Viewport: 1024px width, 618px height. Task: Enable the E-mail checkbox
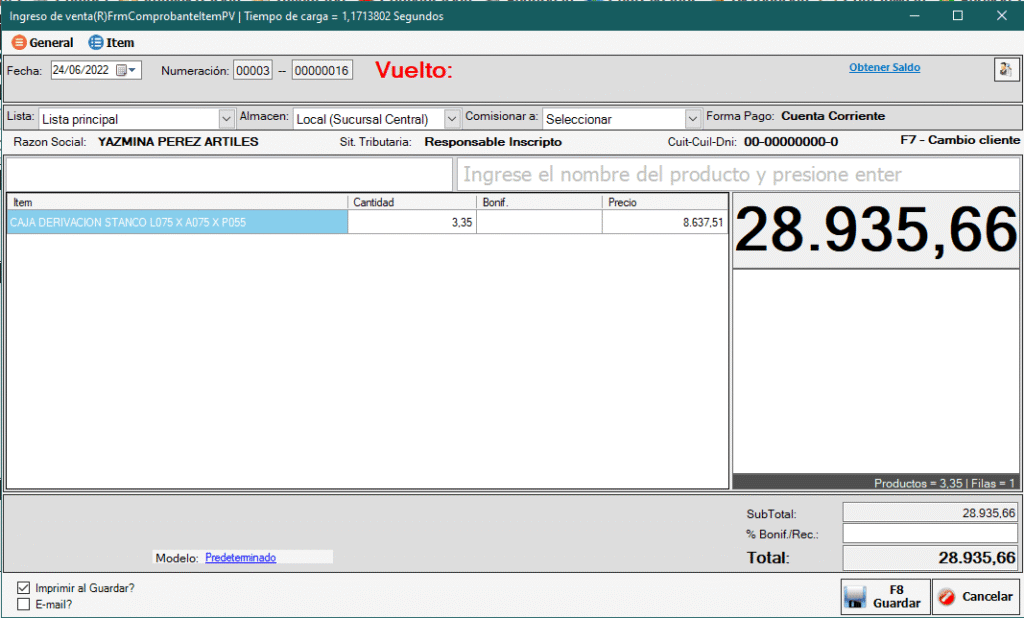click(24, 604)
